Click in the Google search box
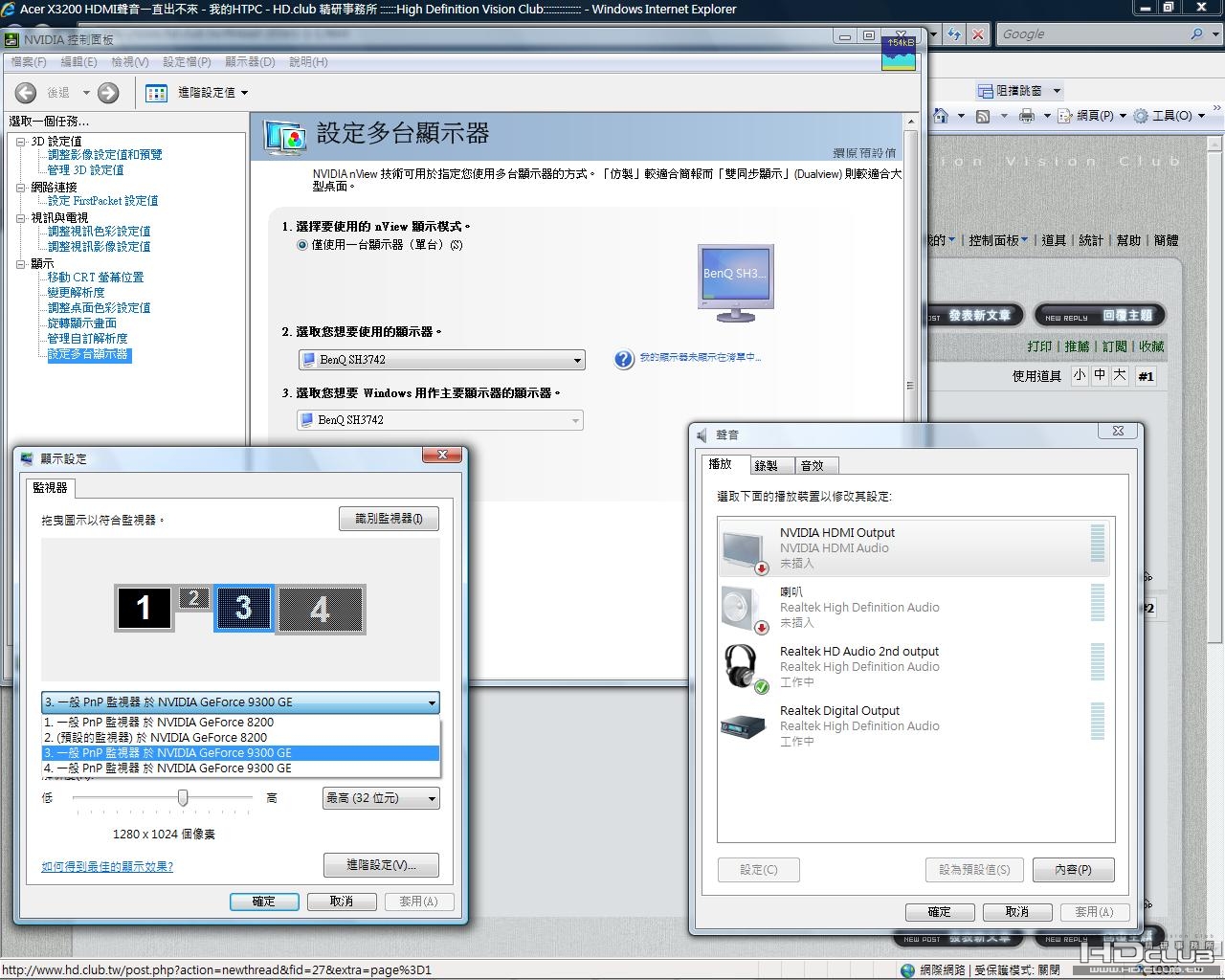 coord(1091,34)
